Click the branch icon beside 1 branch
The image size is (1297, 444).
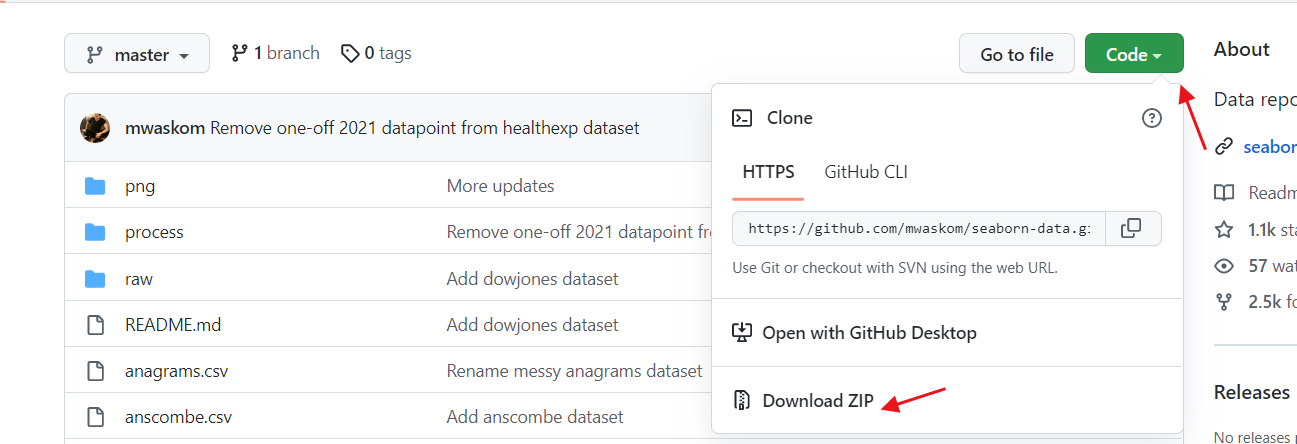(x=239, y=53)
